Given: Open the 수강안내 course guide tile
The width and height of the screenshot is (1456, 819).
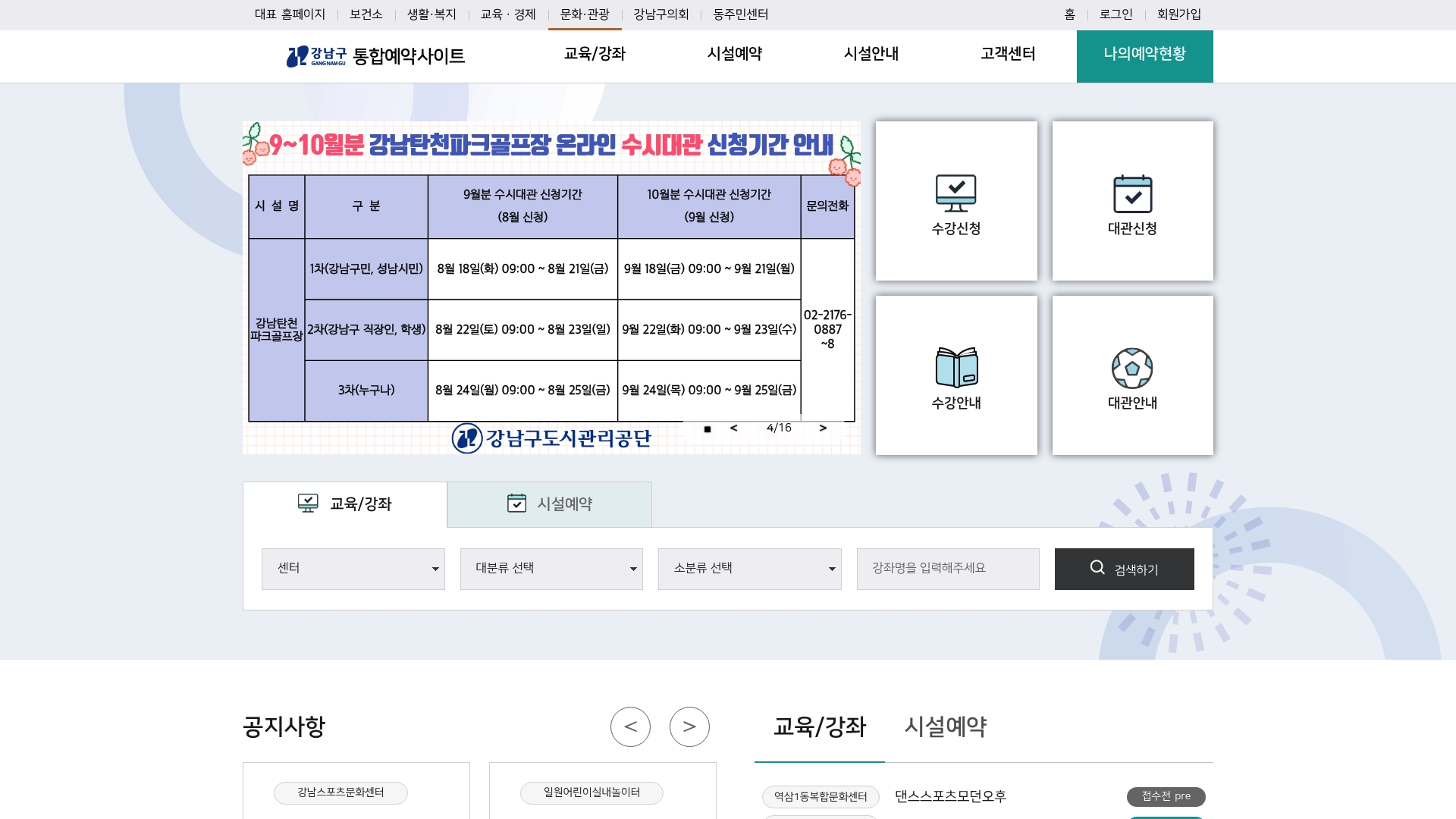Looking at the screenshot, I should 956,375.
